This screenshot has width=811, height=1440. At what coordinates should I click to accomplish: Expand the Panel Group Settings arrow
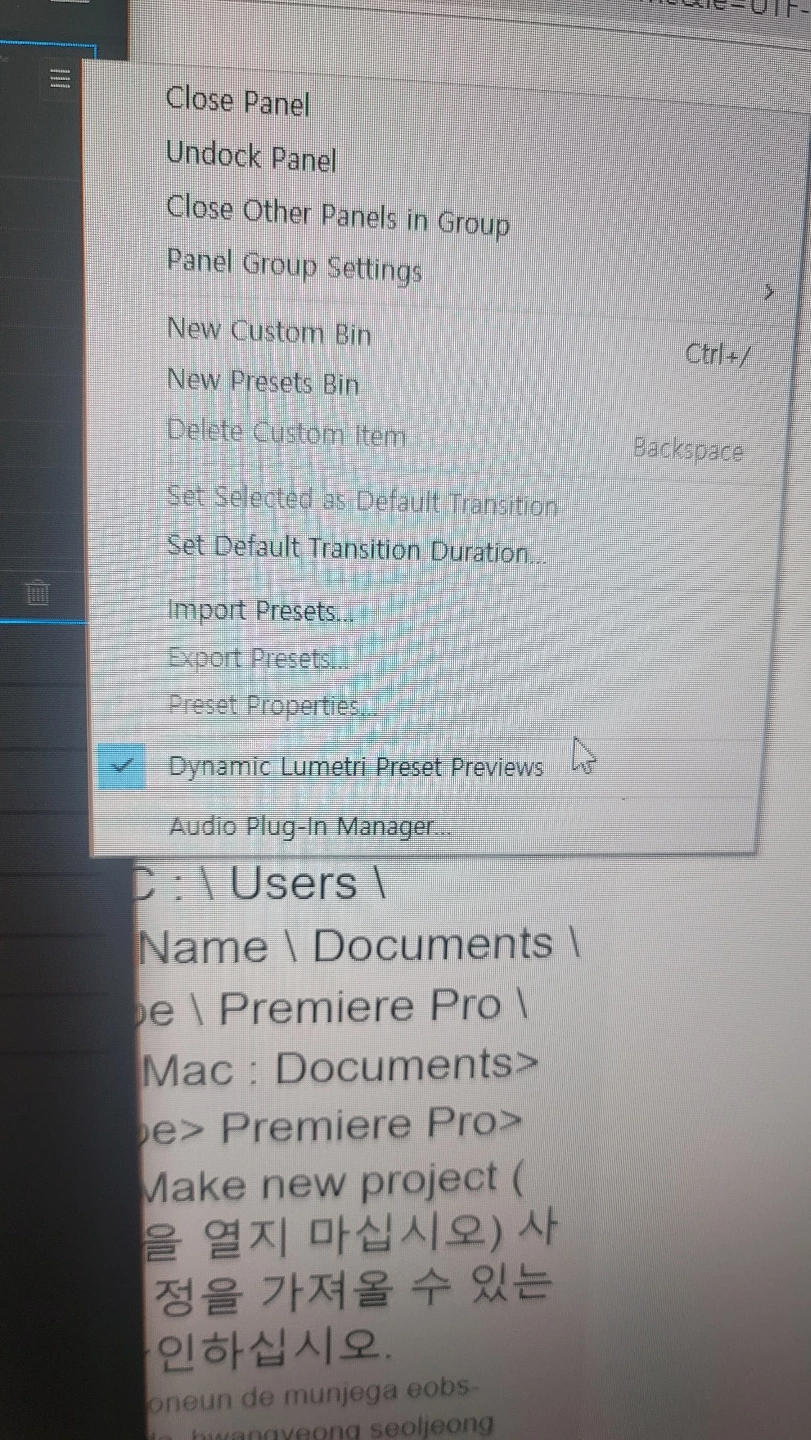[x=768, y=293]
